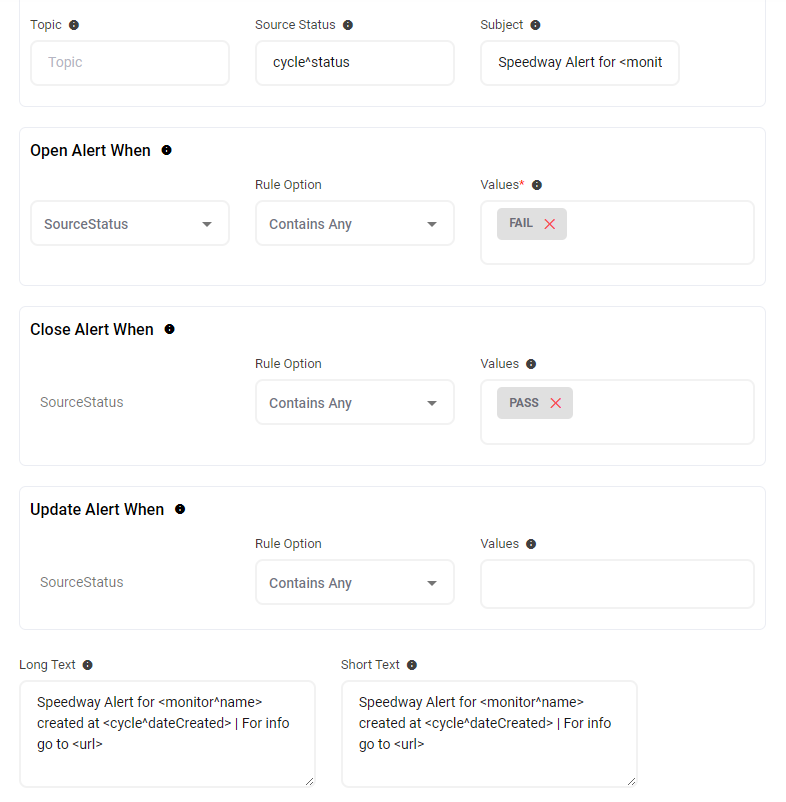
Task: Remove the PASS value chip
Action: point(556,403)
